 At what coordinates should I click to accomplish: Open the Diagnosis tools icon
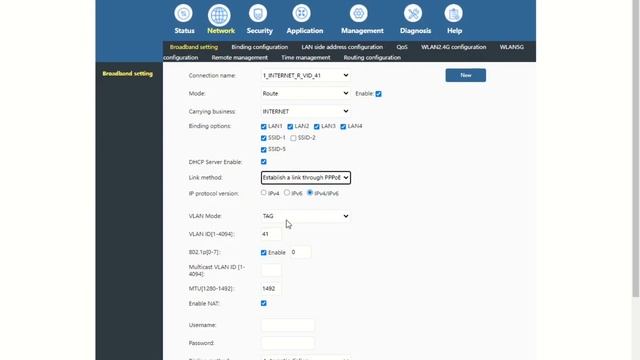coord(413,14)
